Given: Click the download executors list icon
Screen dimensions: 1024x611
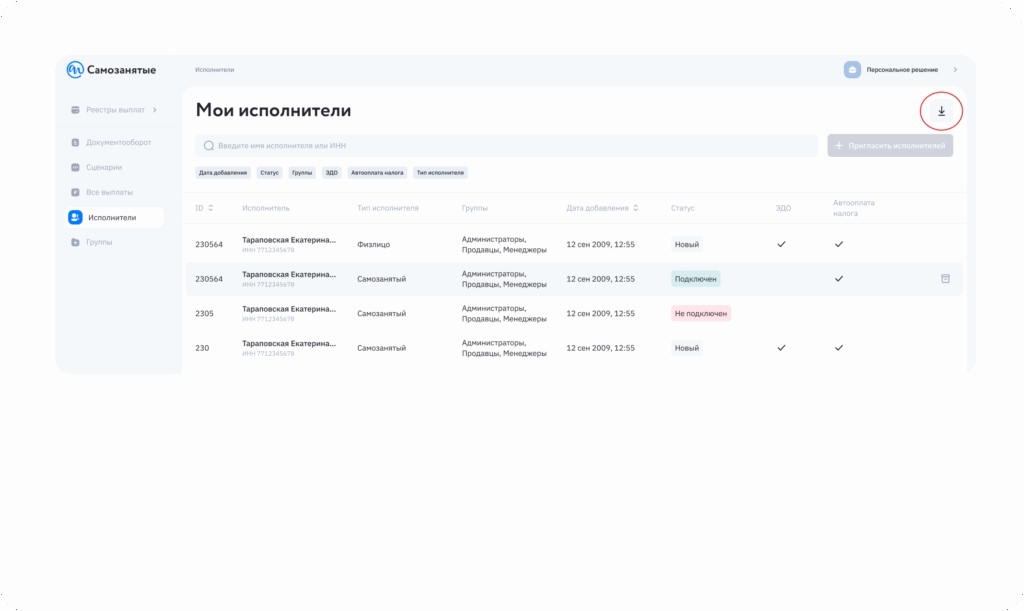Looking at the screenshot, I should click(x=941, y=111).
